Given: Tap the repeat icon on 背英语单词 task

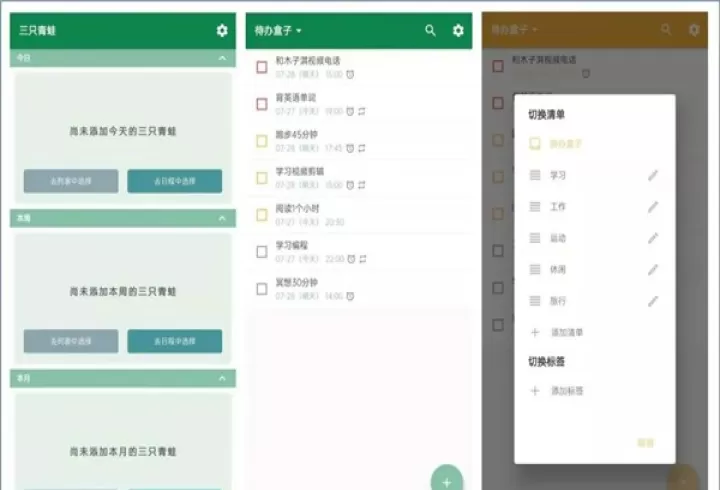Looking at the screenshot, I should point(362,111).
